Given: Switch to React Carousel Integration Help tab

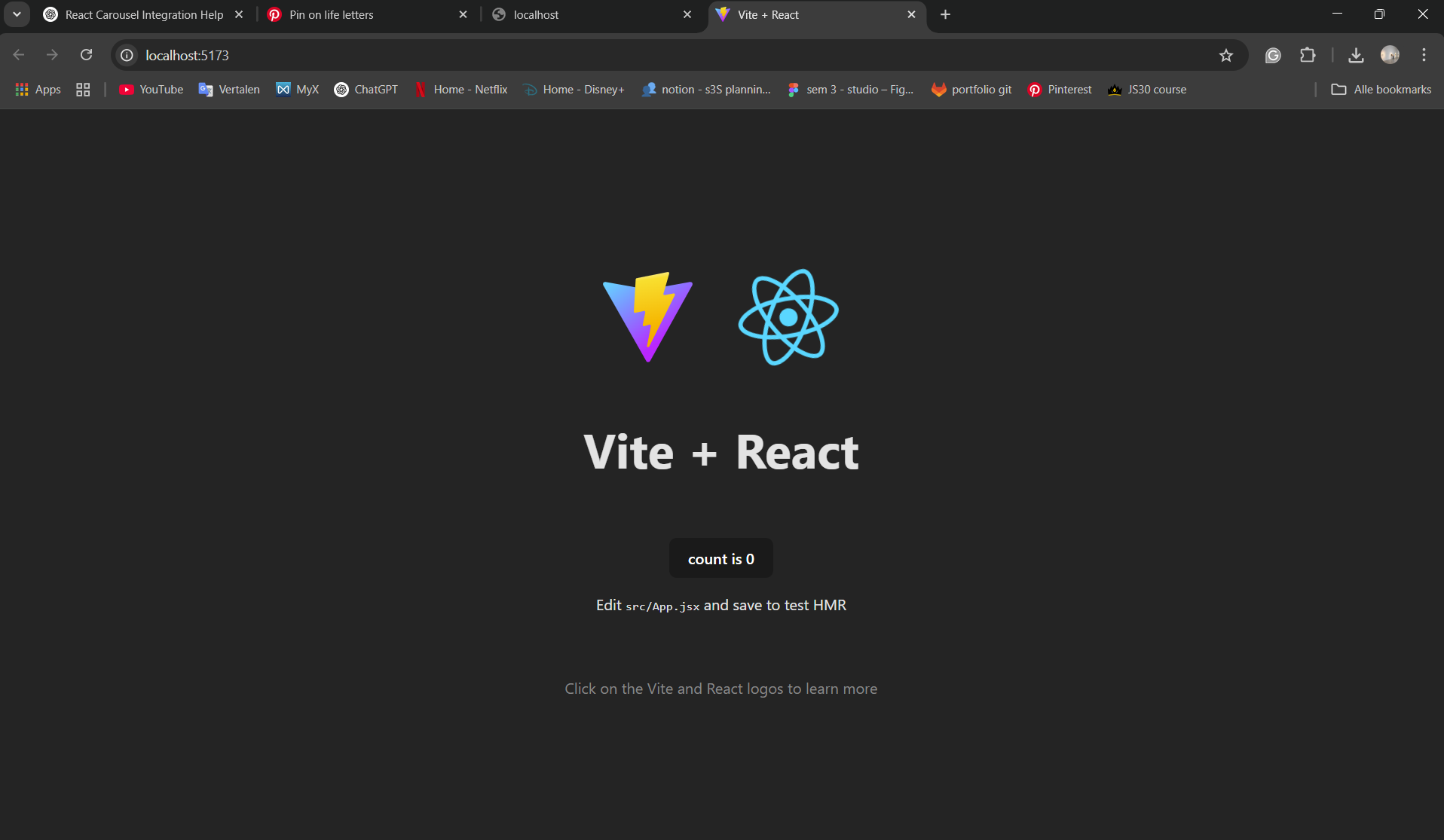Looking at the screenshot, I should [143, 14].
